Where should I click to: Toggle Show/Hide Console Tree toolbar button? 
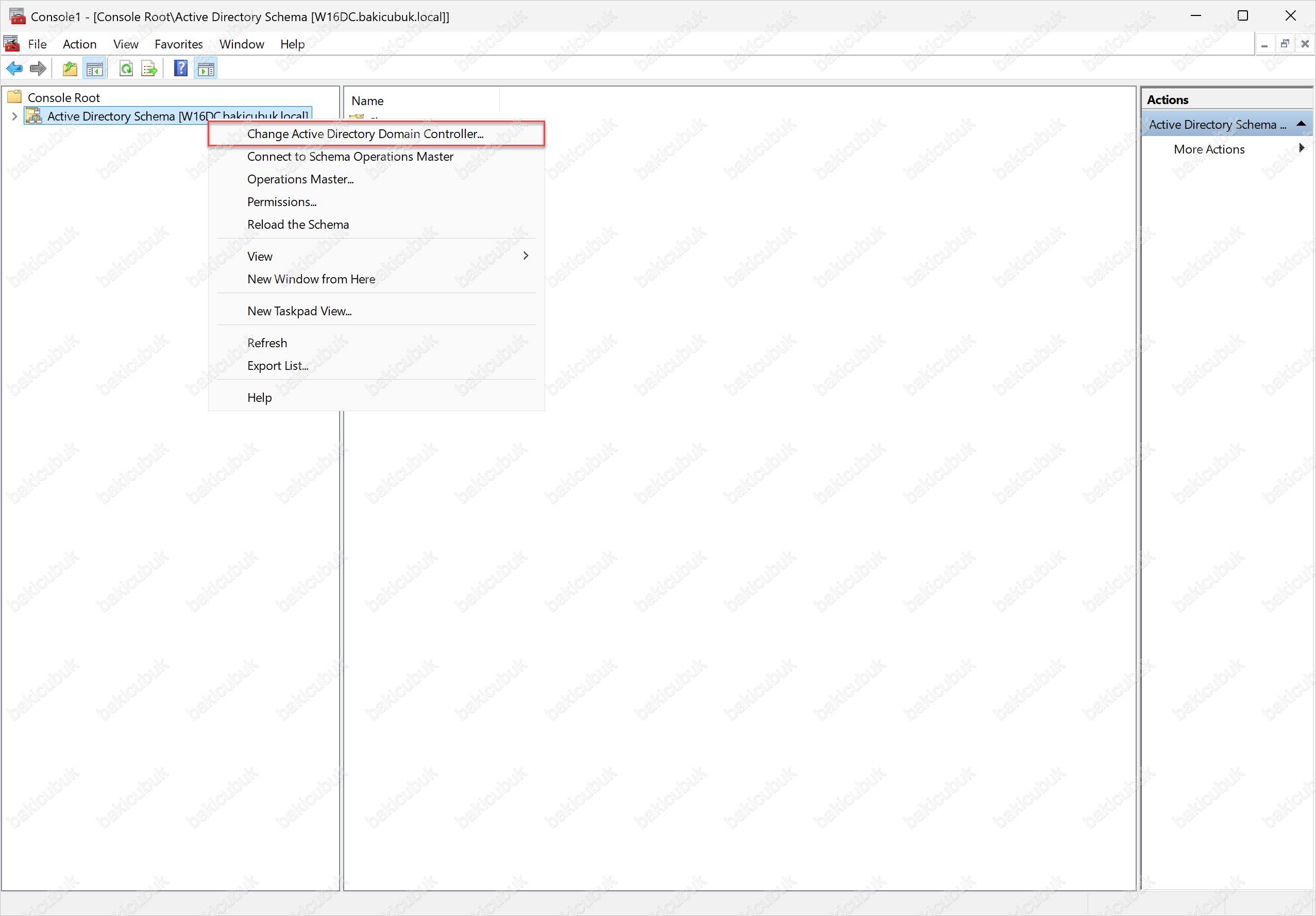95,69
